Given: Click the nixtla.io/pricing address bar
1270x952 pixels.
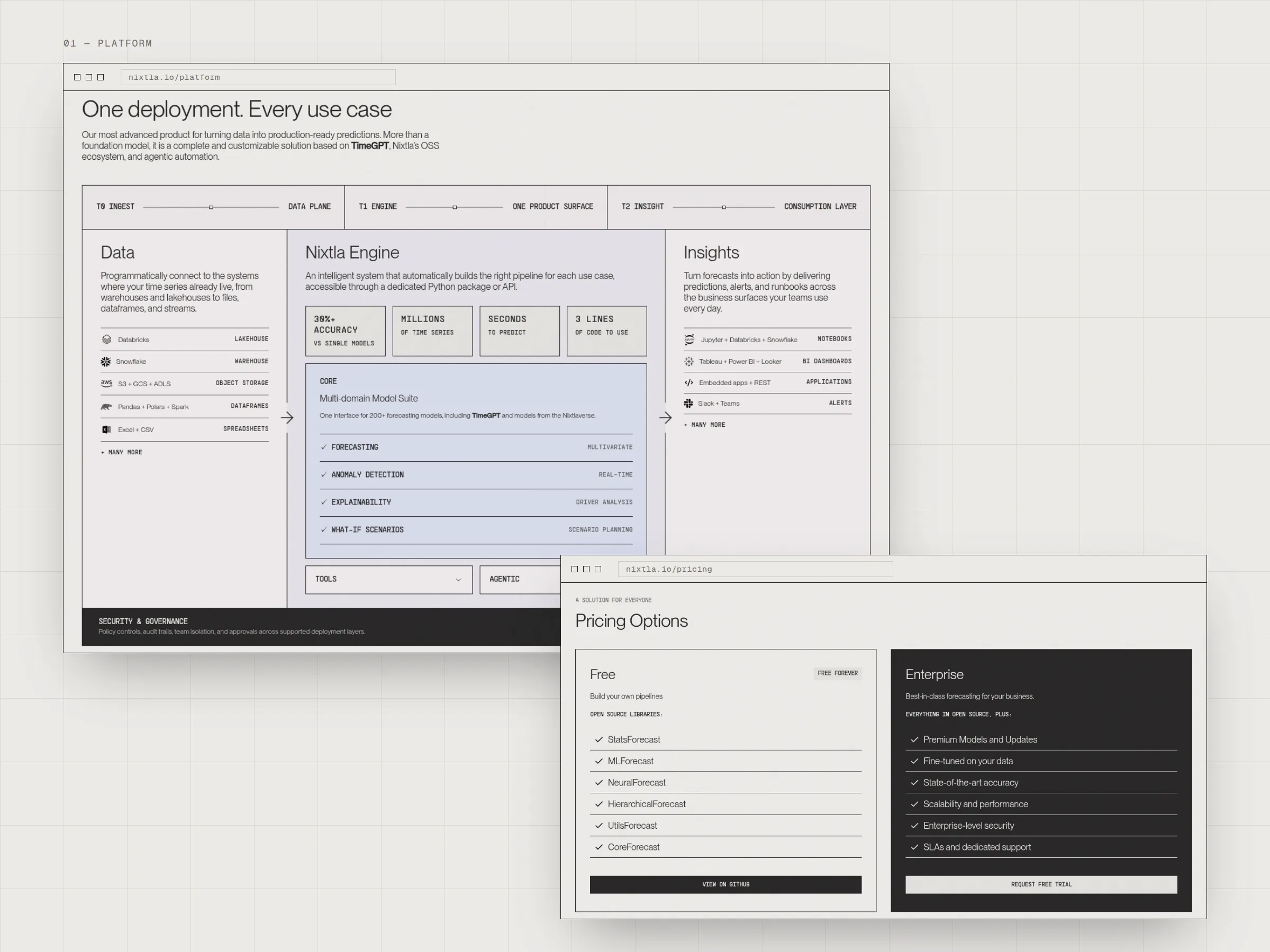Looking at the screenshot, I should 756,569.
